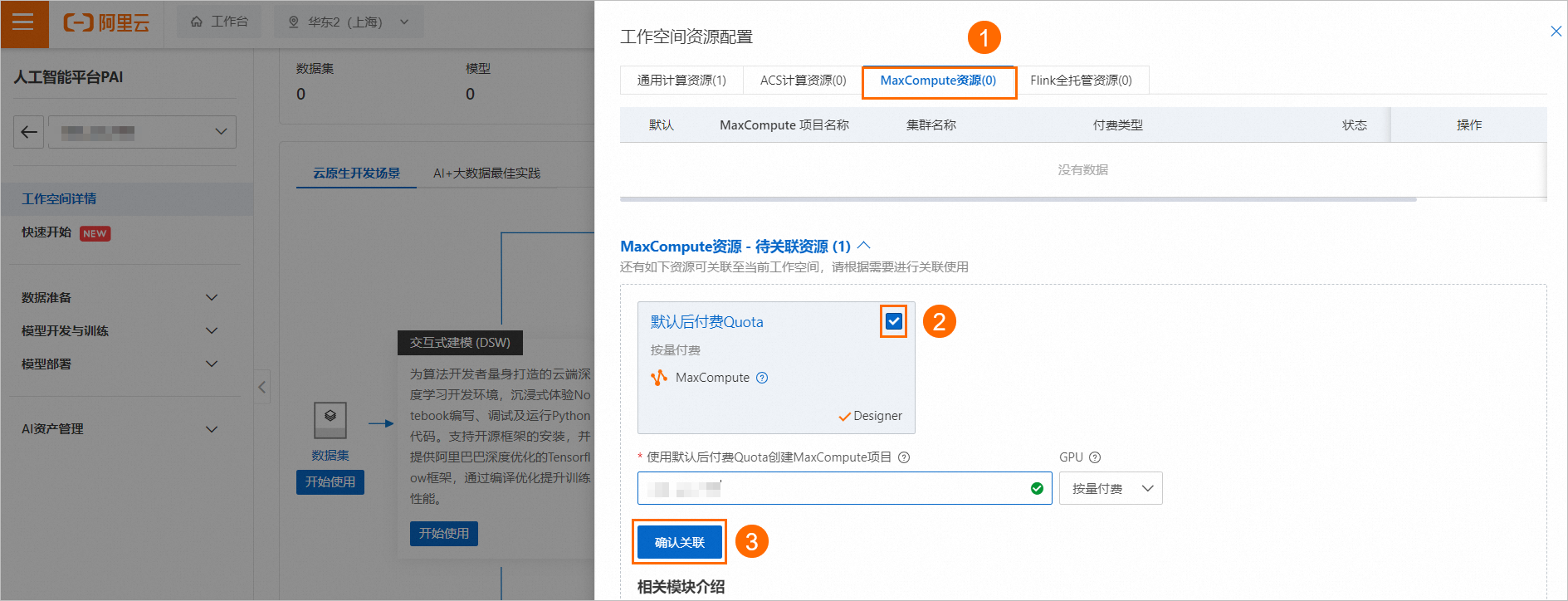Viewport: 1568px width, 601px height.
Task: Open the workspace selector dropdown
Action: tap(143, 132)
